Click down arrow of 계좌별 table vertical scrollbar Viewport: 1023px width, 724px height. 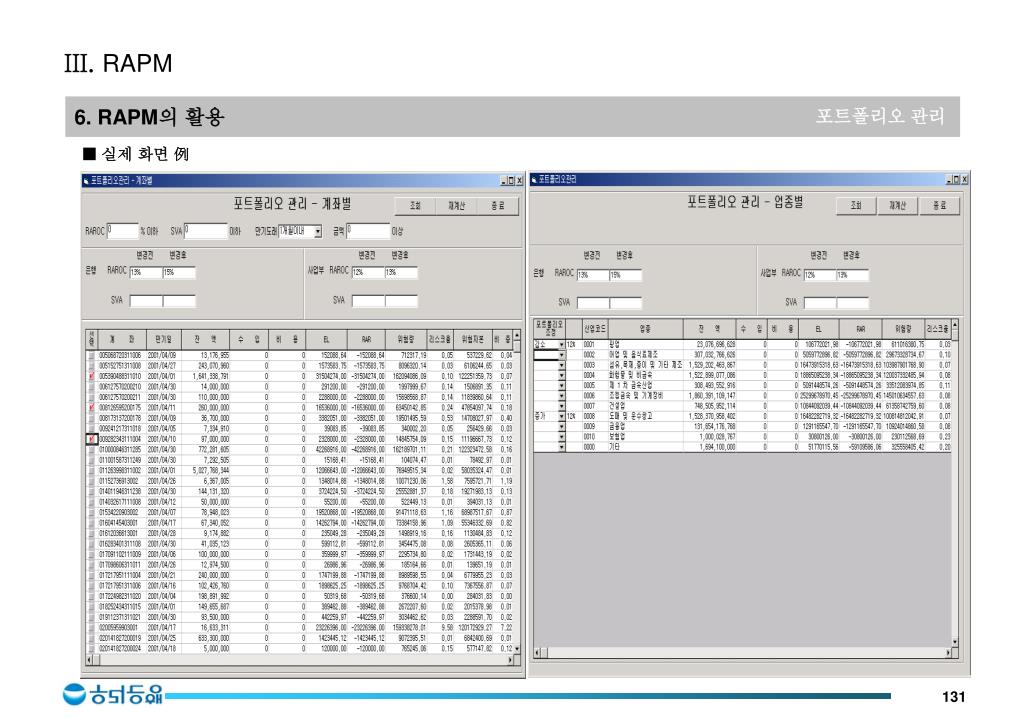[517, 649]
